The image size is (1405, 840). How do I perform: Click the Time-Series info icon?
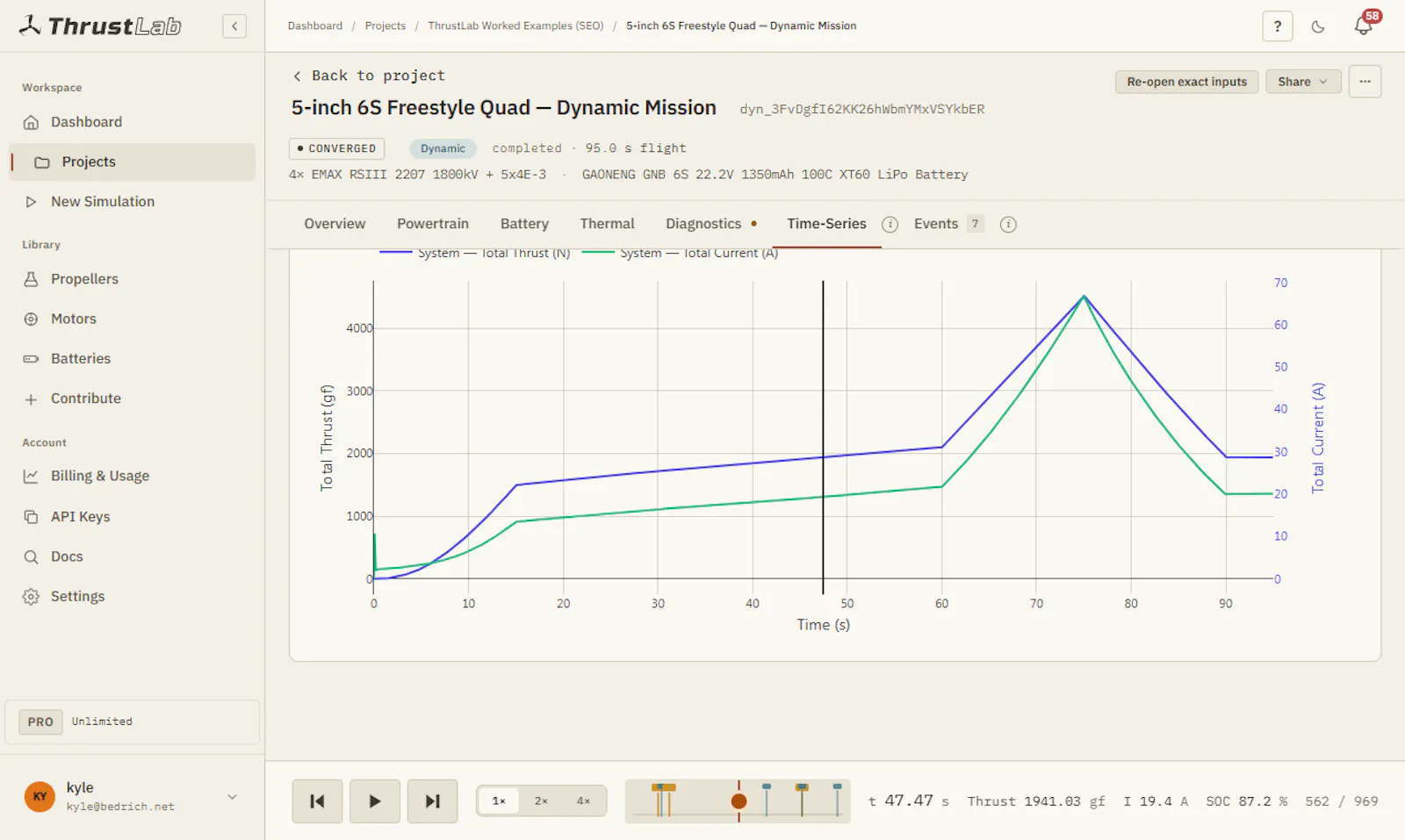coord(890,225)
